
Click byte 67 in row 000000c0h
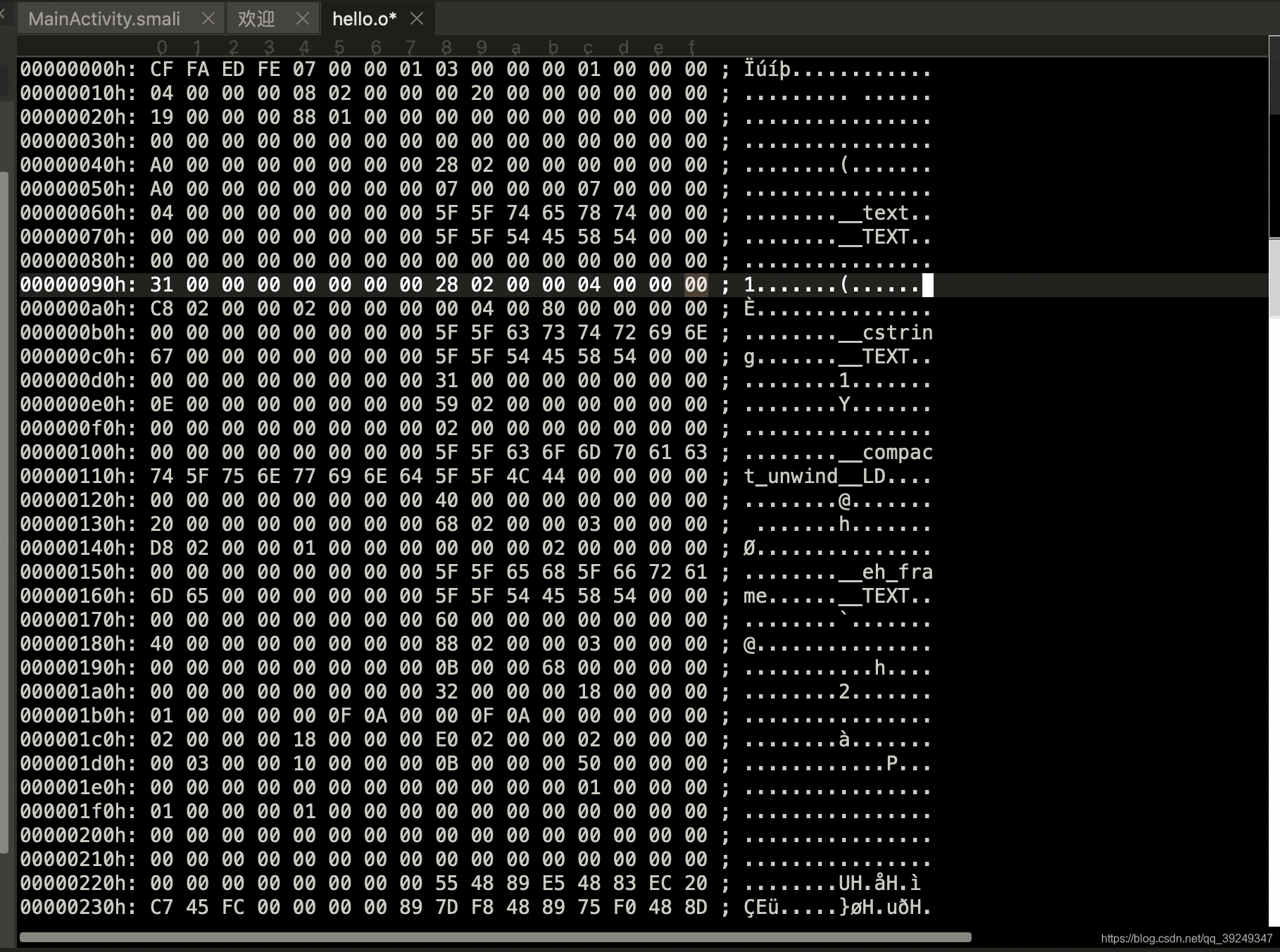(161, 356)
